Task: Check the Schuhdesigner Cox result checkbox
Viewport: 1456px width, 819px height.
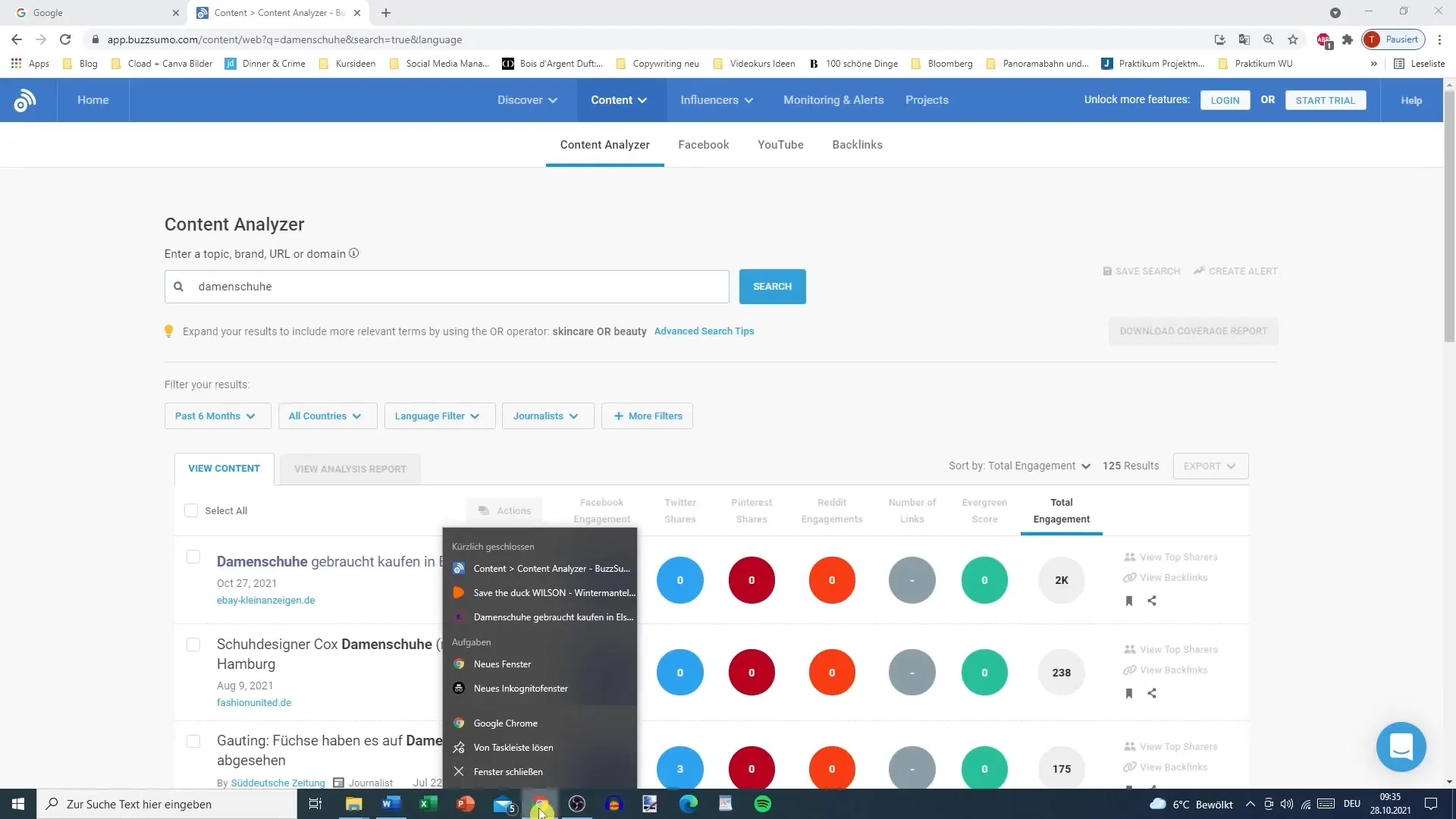Action: pyautogui.click(x=193, y=645)
